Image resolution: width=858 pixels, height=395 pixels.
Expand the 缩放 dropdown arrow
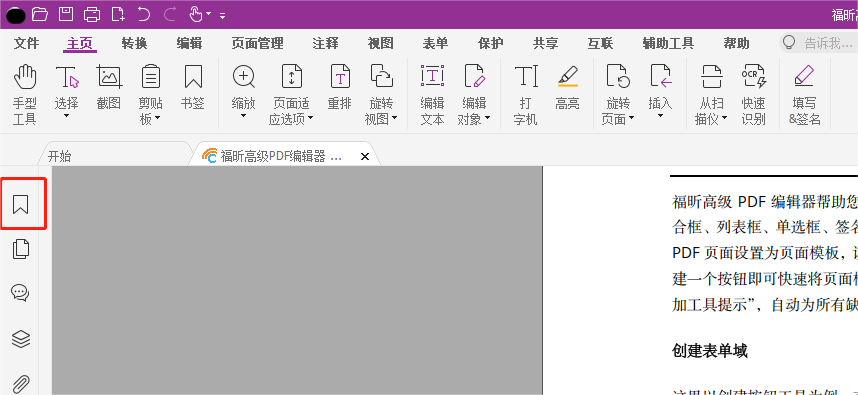pos(244,115)
